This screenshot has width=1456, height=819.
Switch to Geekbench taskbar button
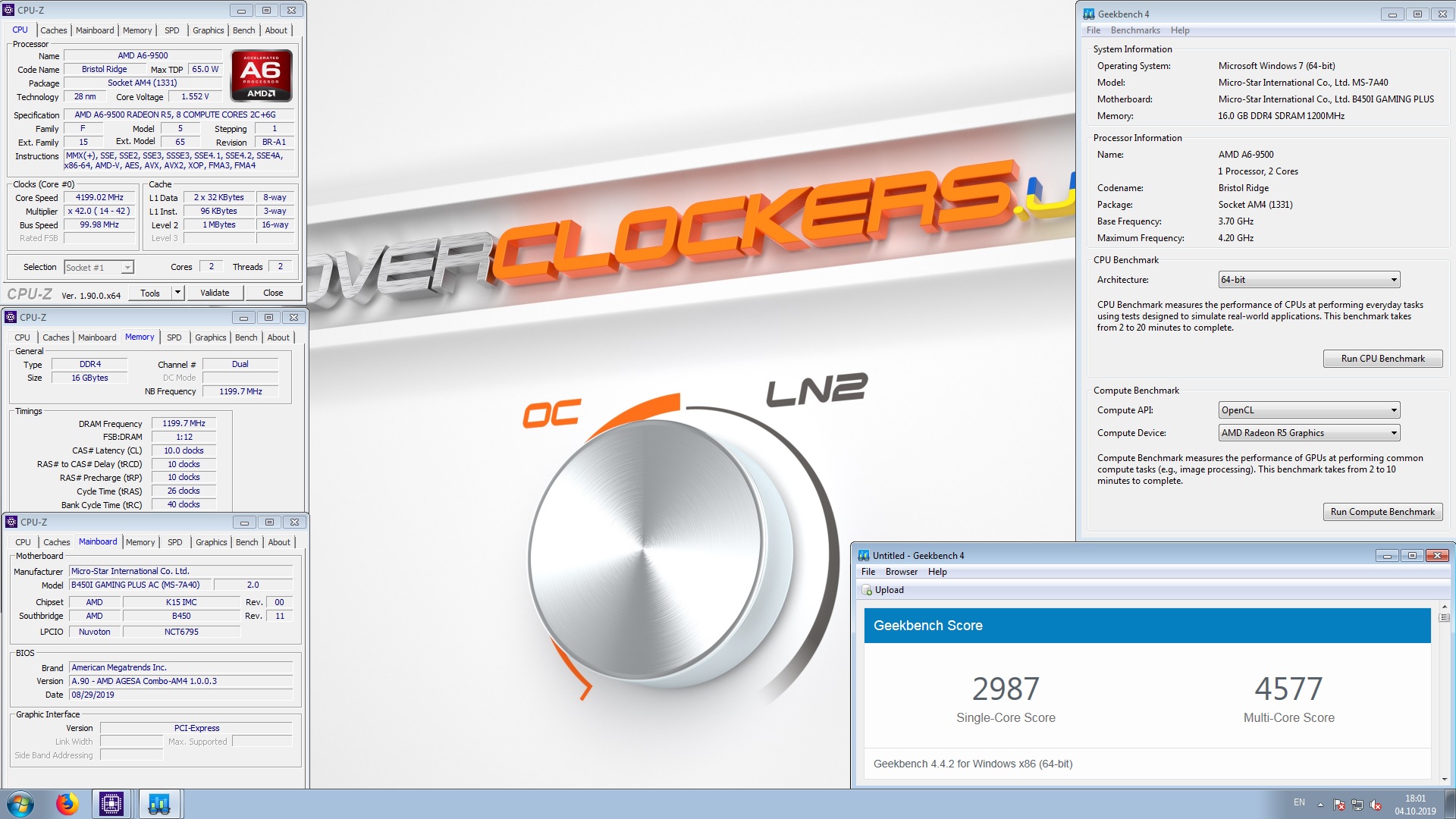point(159,804)
